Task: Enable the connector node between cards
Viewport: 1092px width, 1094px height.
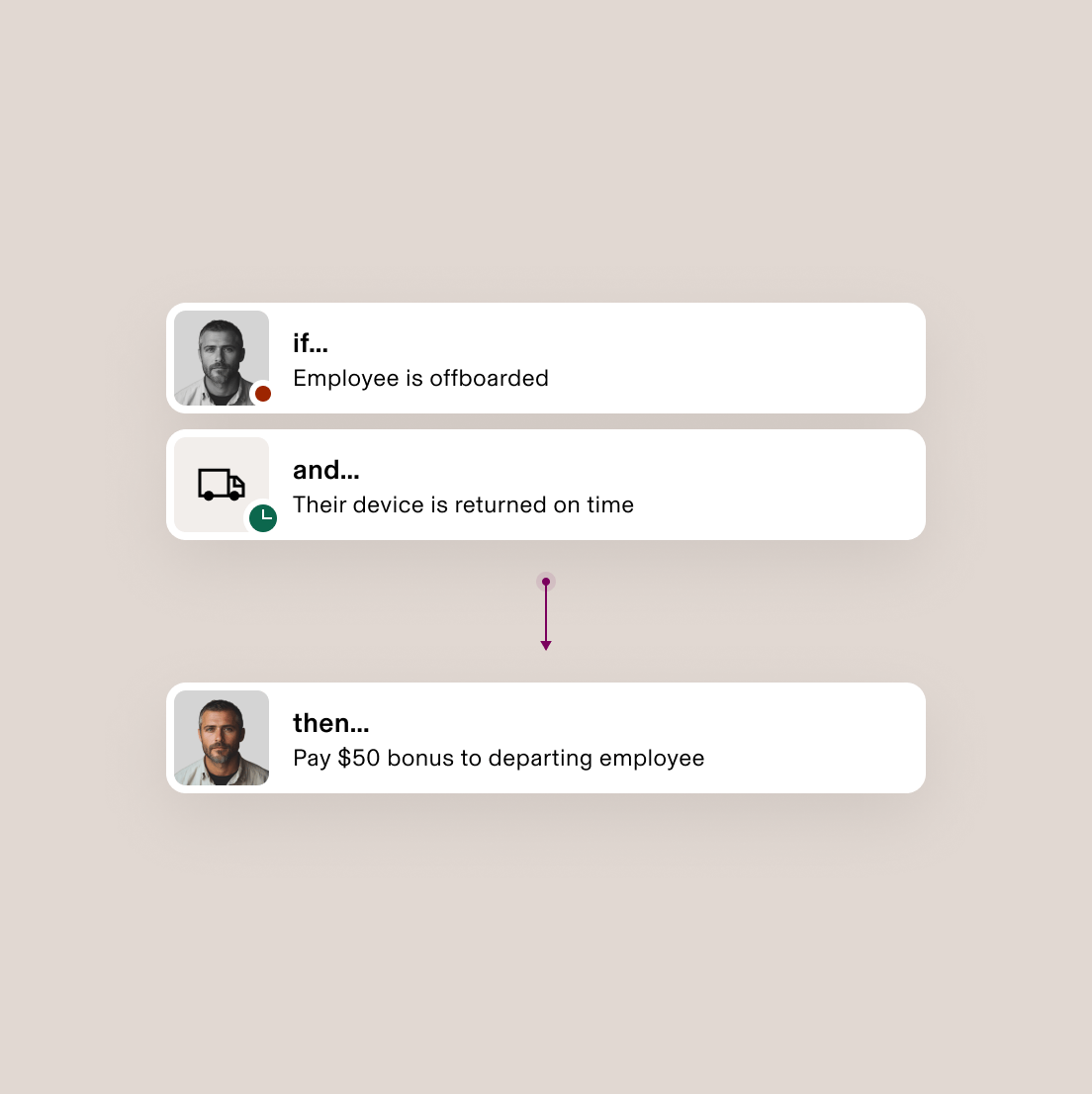Action: [546, 581]
